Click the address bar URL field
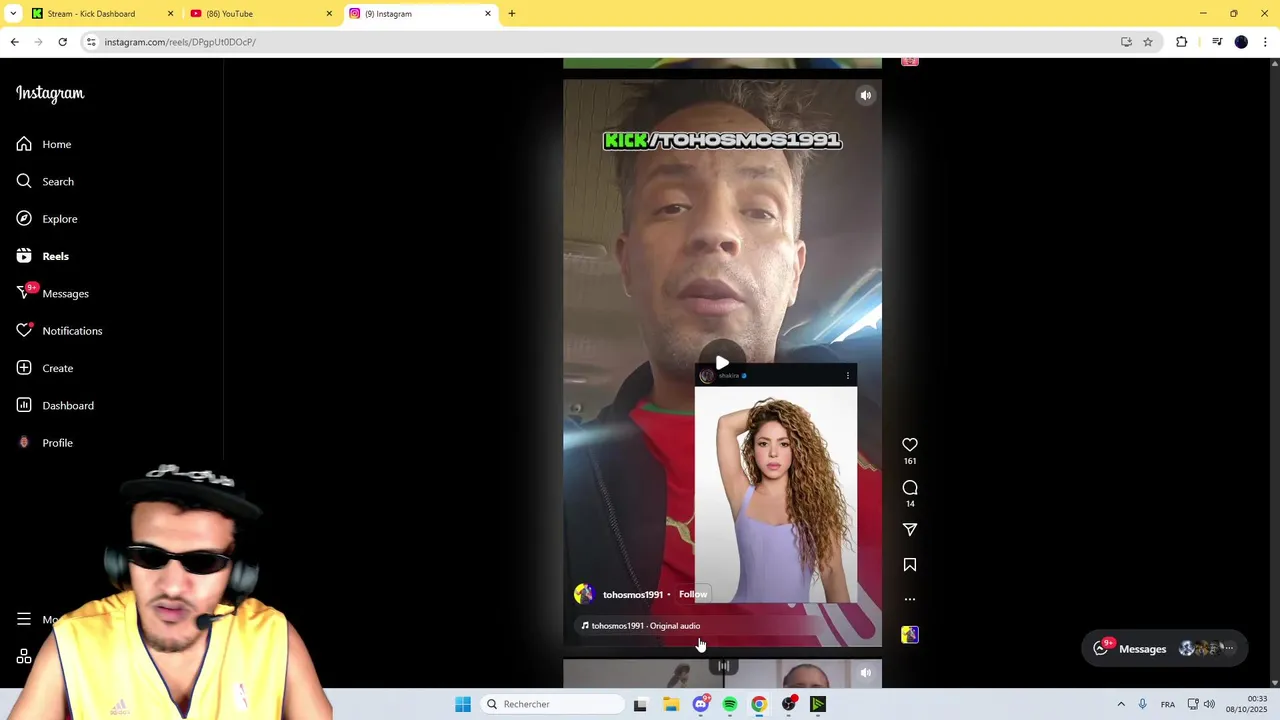 point(600,42)
